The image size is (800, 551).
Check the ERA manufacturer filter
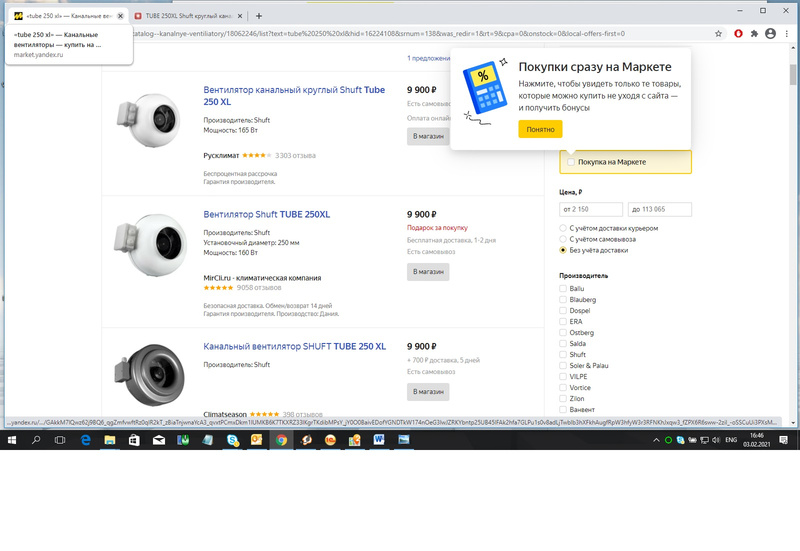(563, 321)
